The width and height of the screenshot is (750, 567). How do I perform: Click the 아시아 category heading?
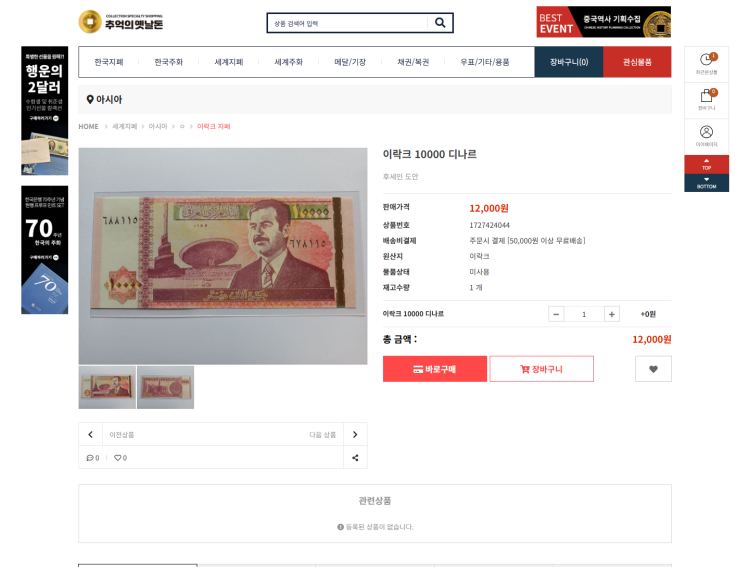(x=109, y=100)
